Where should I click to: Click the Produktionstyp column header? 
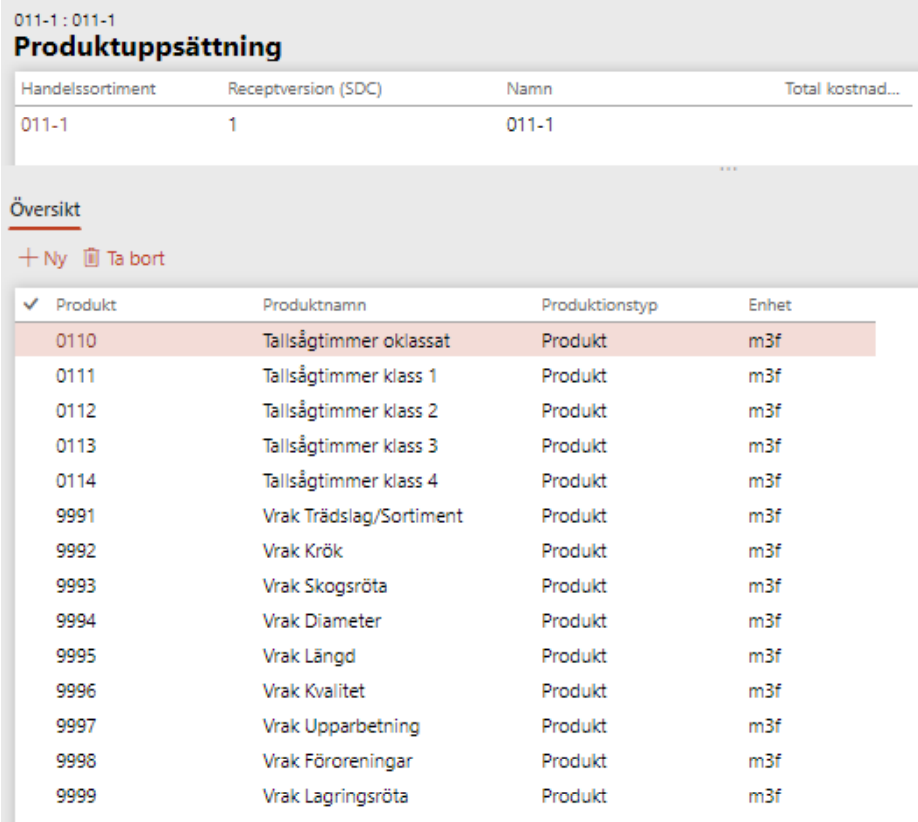(x=599, y=305)
